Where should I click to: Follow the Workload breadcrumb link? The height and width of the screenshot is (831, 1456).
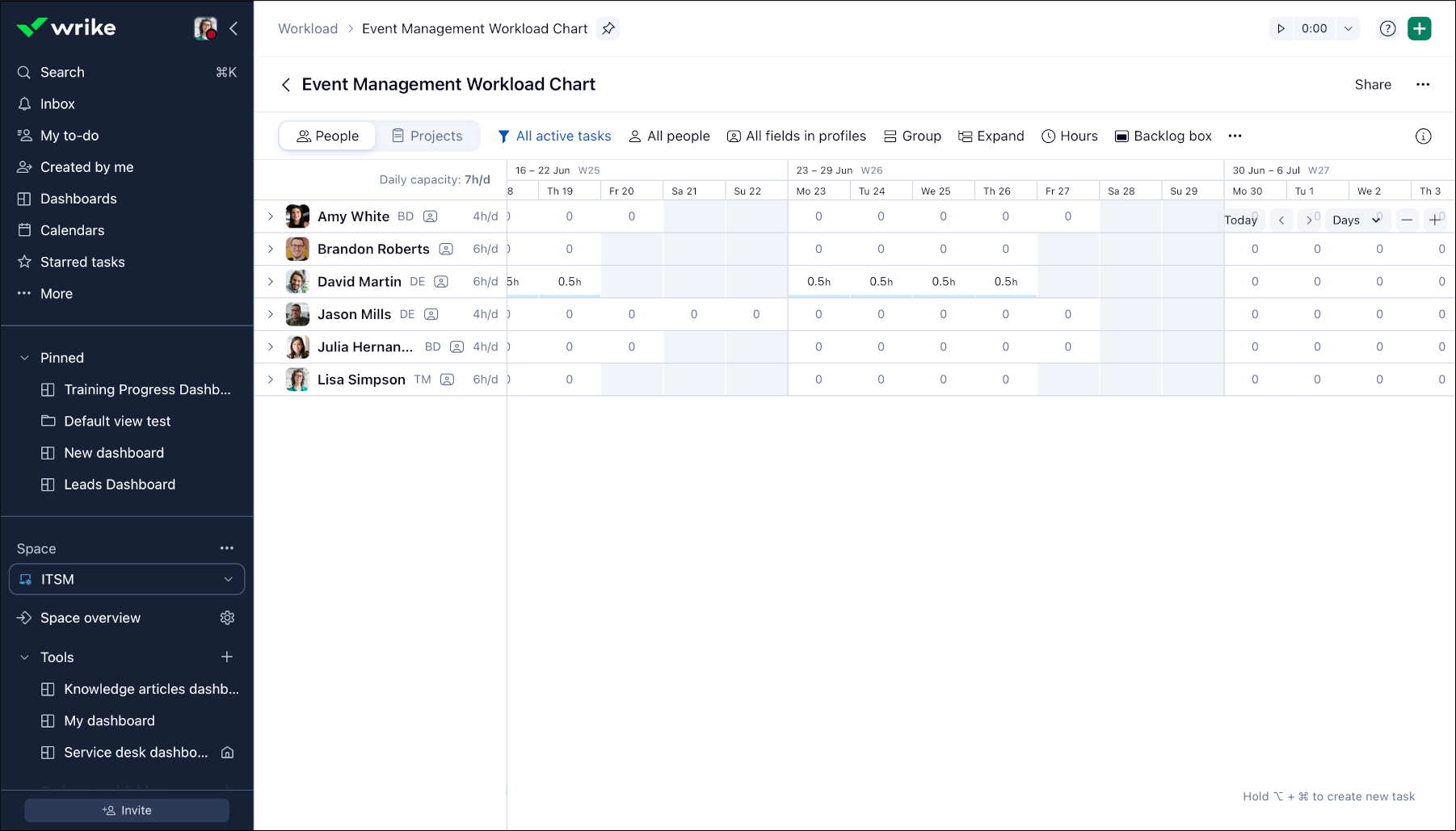(308, 28)
